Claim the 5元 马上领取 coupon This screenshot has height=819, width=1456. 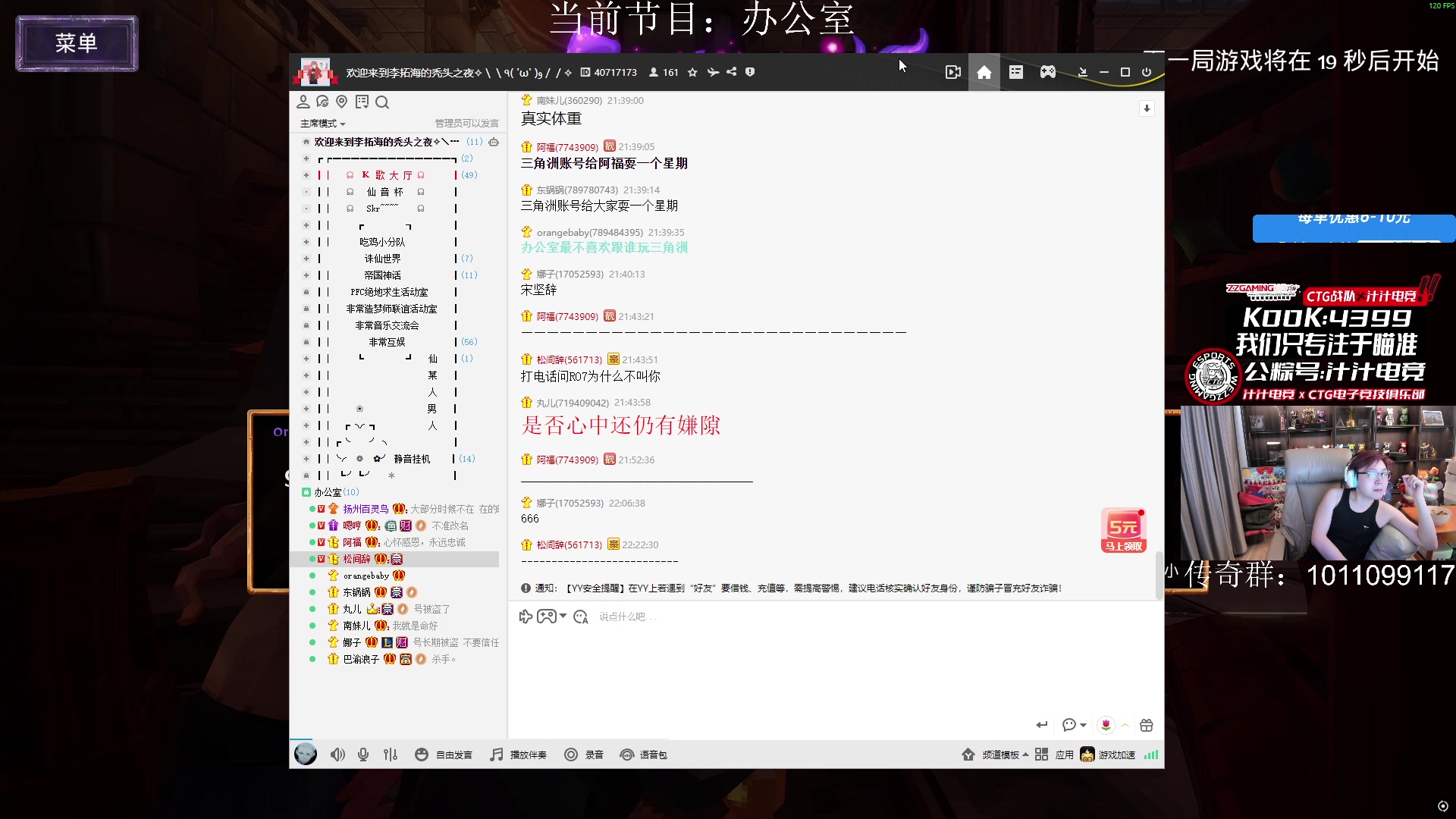1123,530
